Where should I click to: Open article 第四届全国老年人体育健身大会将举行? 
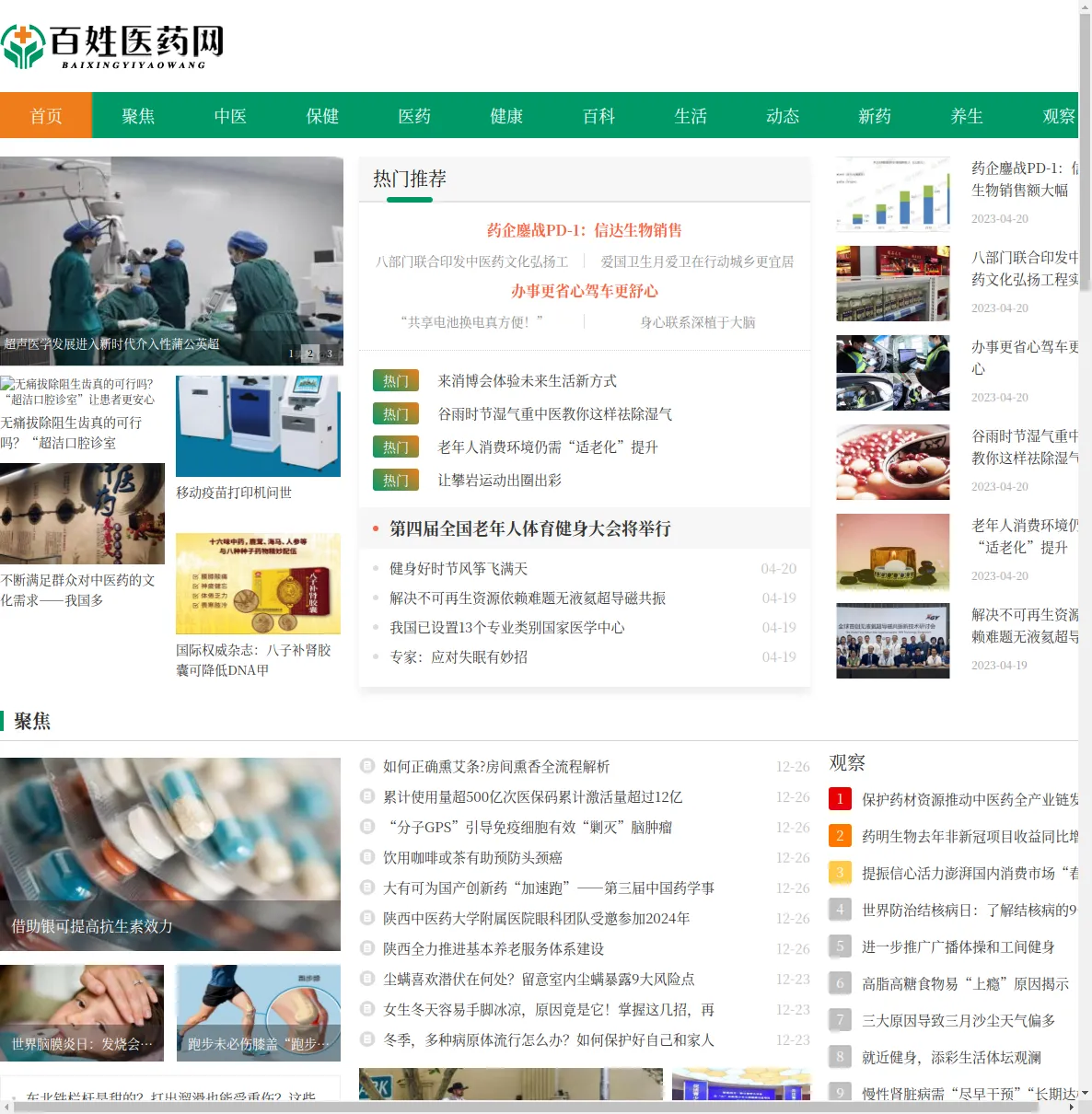click(x=530, y=528)
